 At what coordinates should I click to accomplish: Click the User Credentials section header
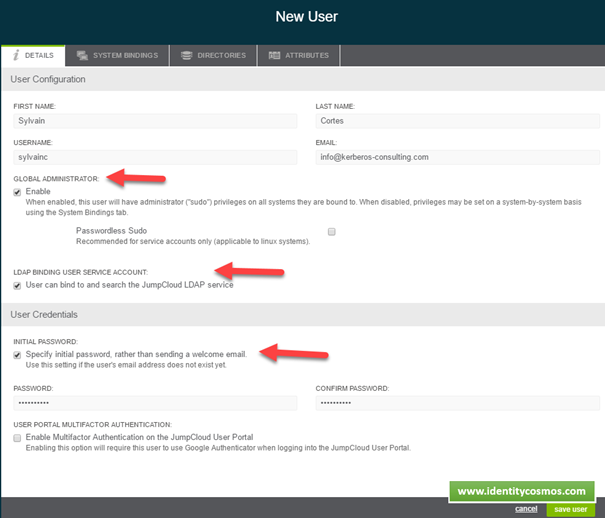pyautogui.click(x=44, y=314)
